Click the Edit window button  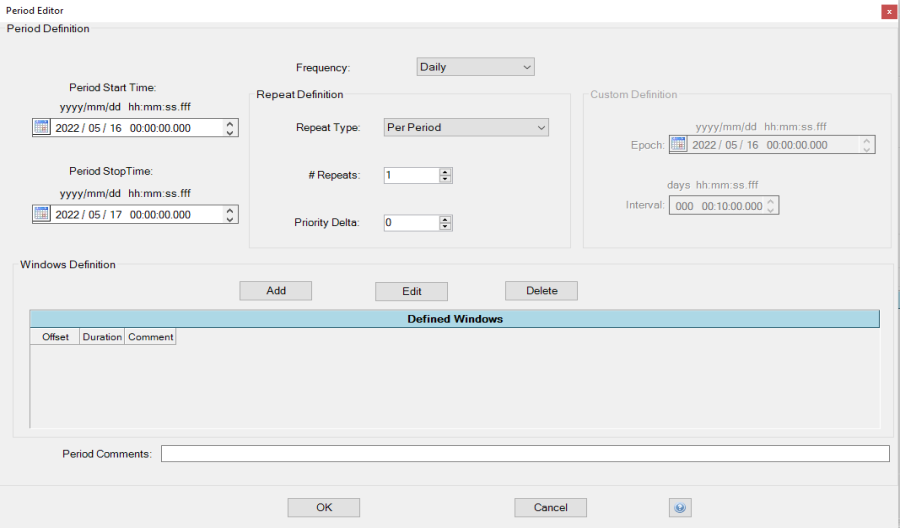411,291
